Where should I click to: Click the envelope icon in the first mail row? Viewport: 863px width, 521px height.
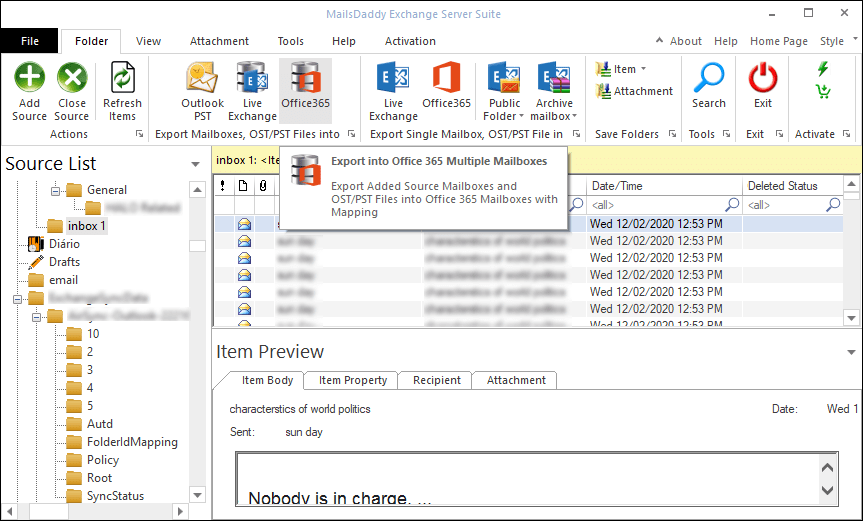tap(244, 224)
